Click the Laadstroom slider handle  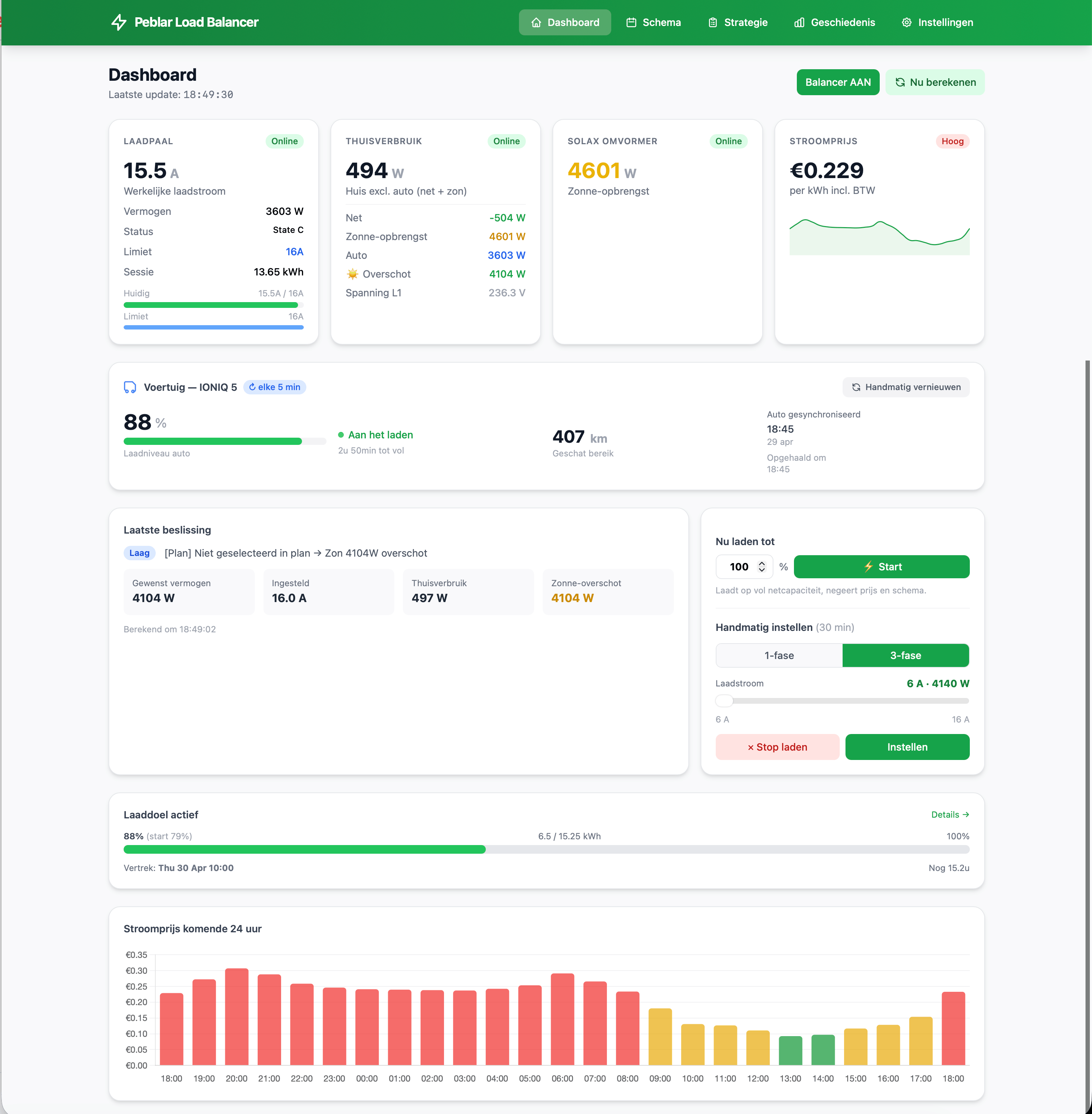click(x=724, y=701)
